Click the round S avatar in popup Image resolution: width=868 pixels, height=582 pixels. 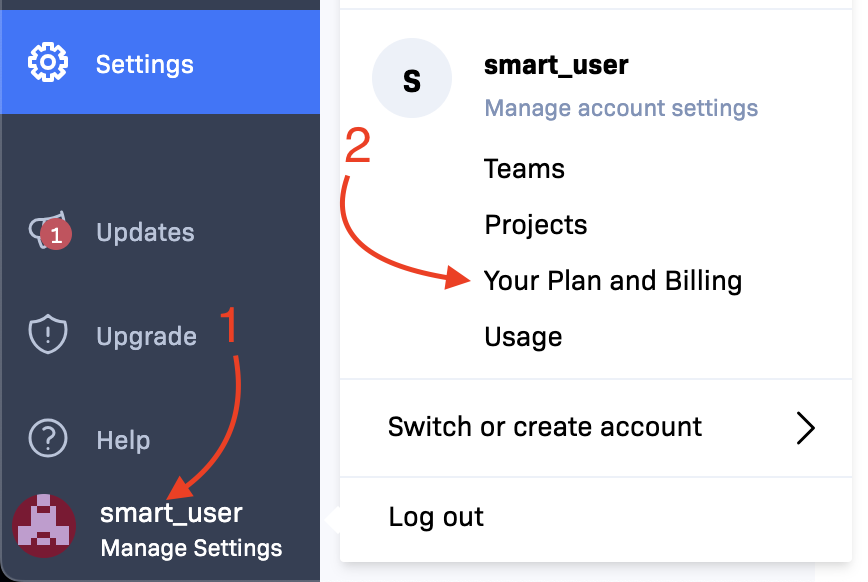(412, 78)
